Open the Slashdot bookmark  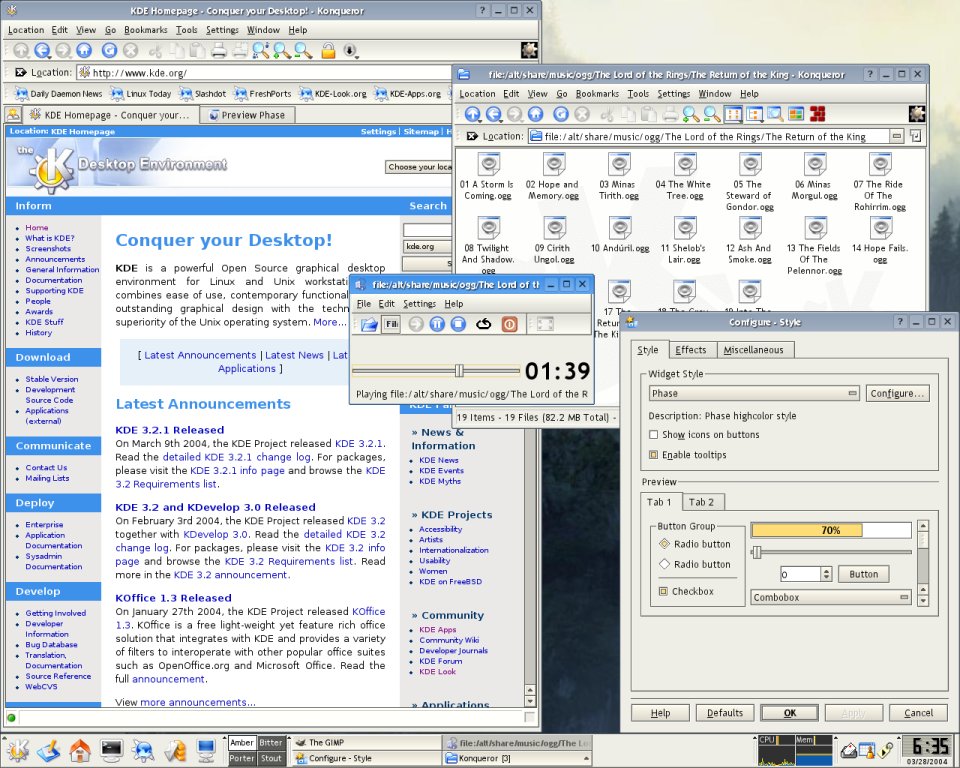click(x=203, y=94)
